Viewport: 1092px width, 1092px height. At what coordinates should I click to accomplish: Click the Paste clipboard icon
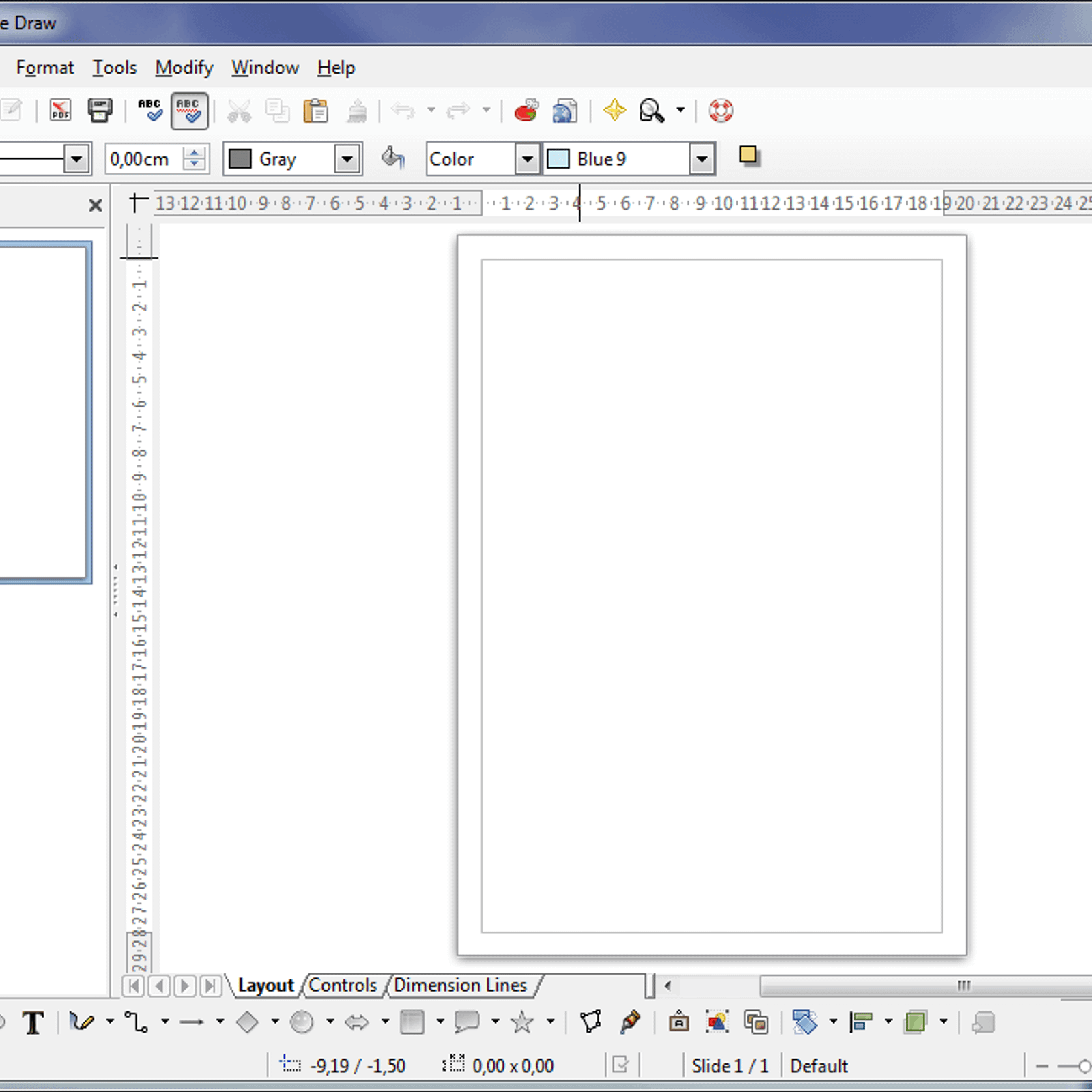315,111
